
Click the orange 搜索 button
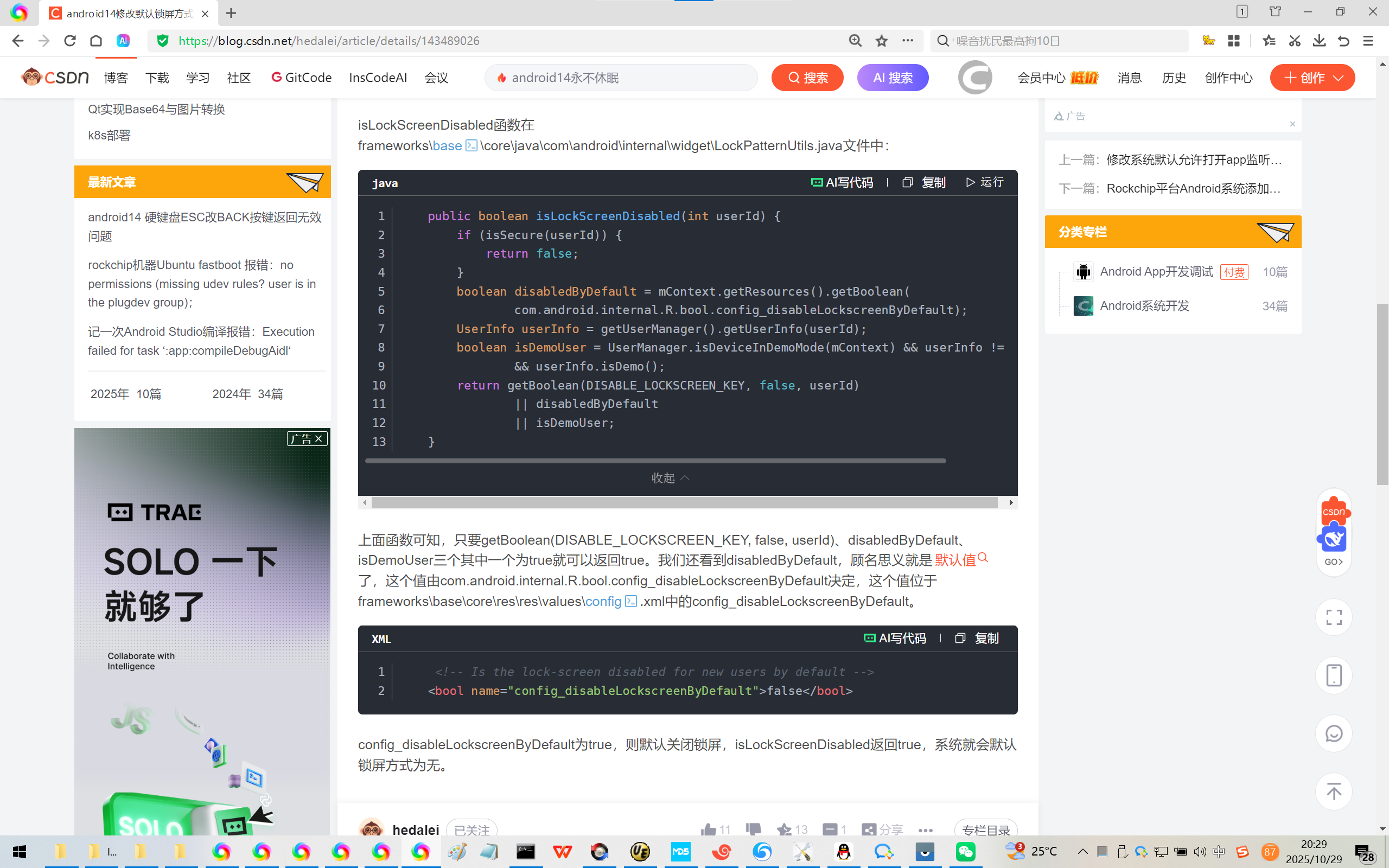(x=807, y=78)
